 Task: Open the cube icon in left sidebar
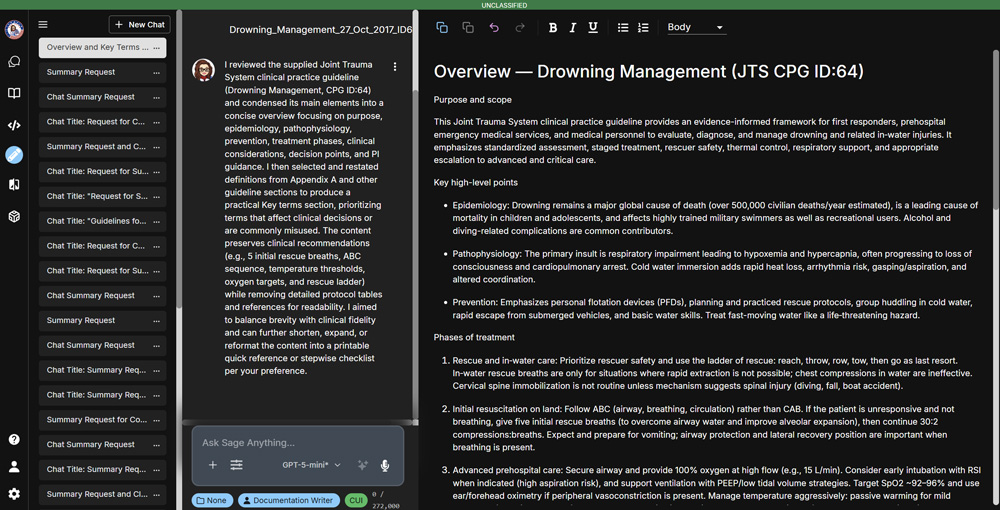pos(14,216)
